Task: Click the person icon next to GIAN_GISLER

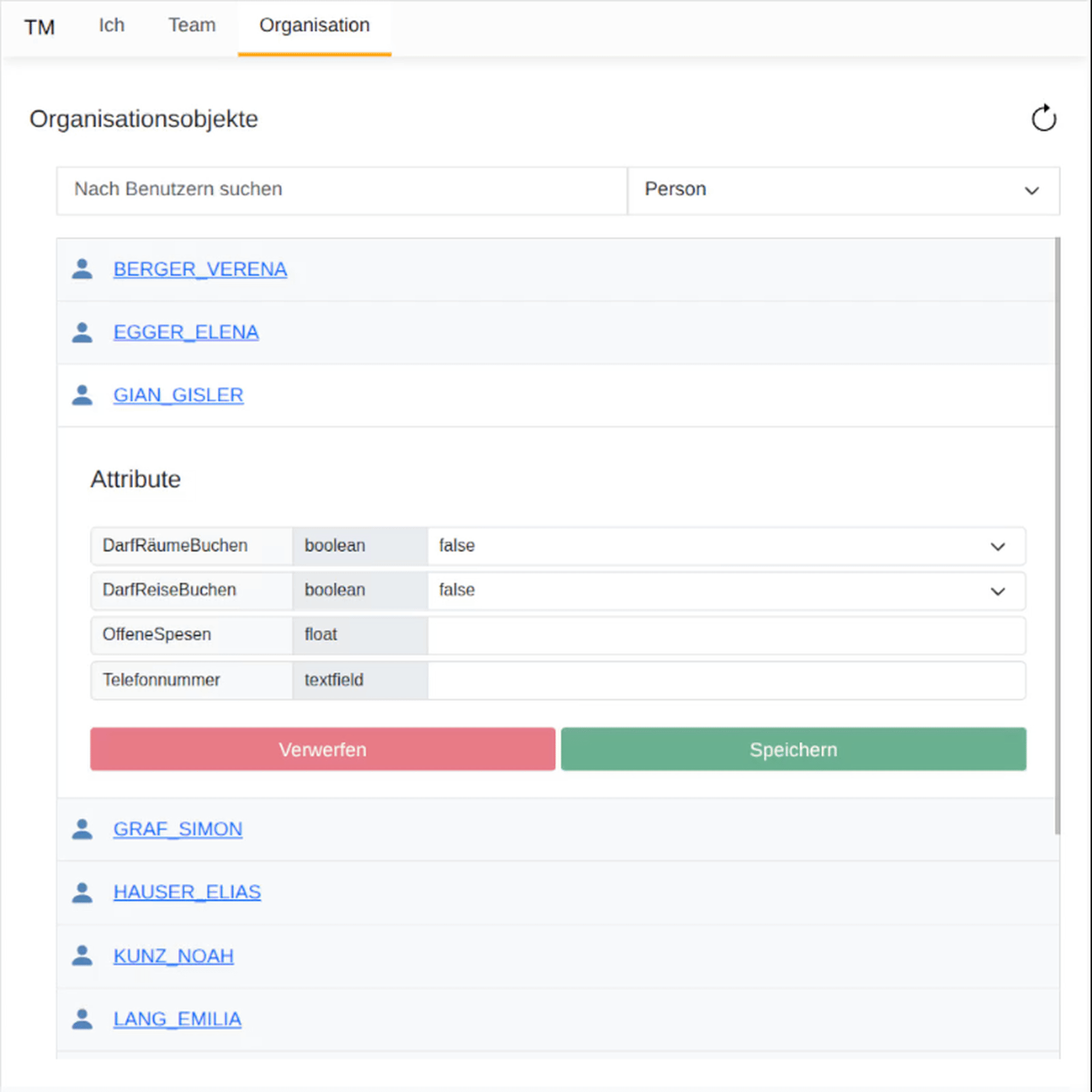Action: point(82,395)
